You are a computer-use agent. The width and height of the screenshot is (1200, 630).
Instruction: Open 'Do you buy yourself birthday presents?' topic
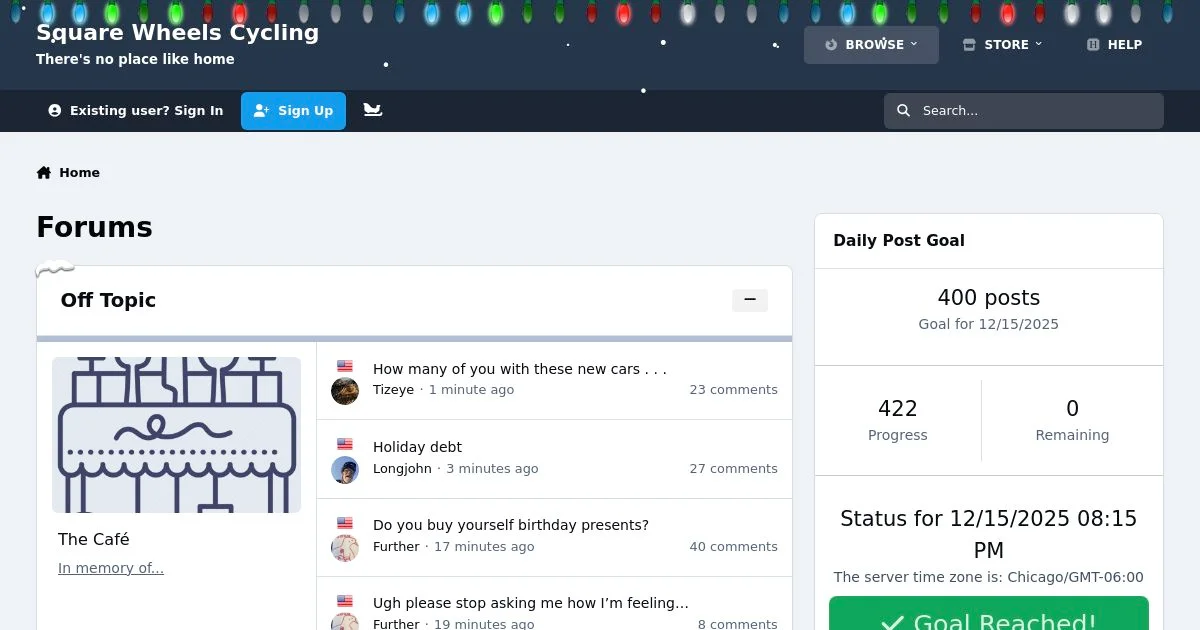tap(511, 525)
